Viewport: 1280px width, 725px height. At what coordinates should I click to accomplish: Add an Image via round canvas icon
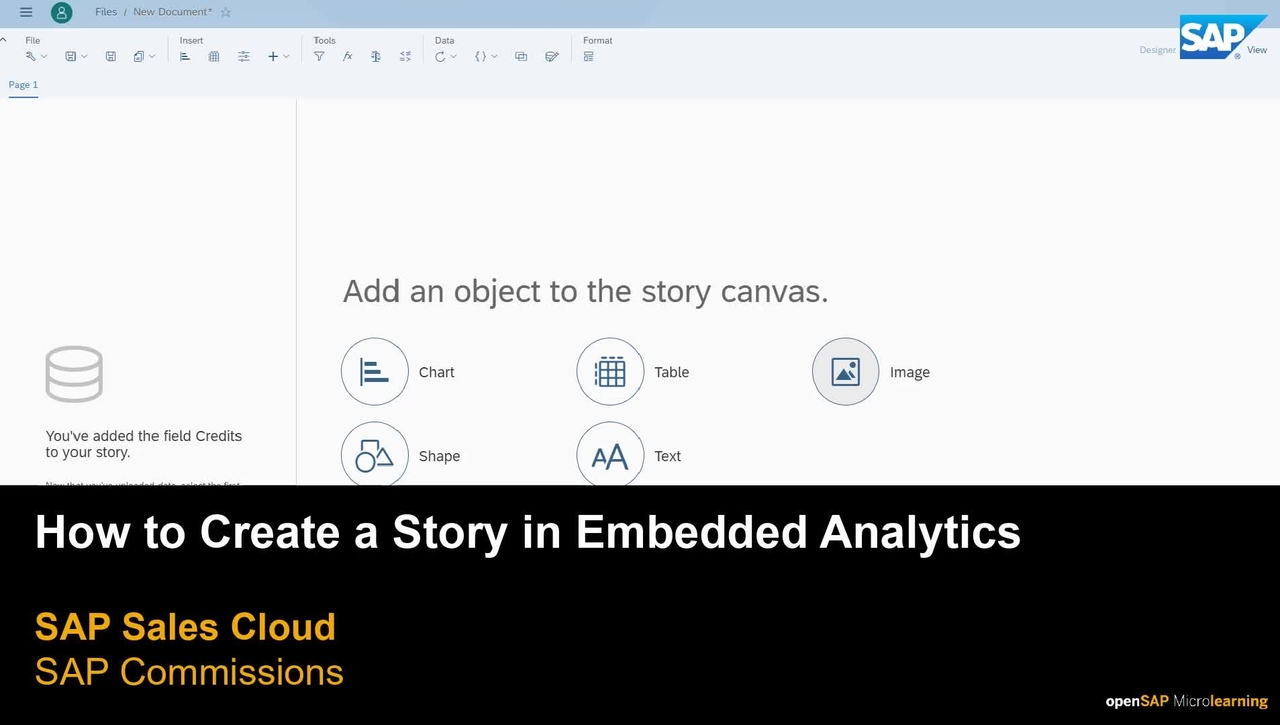pyautogui.click(x=846, y=372)
